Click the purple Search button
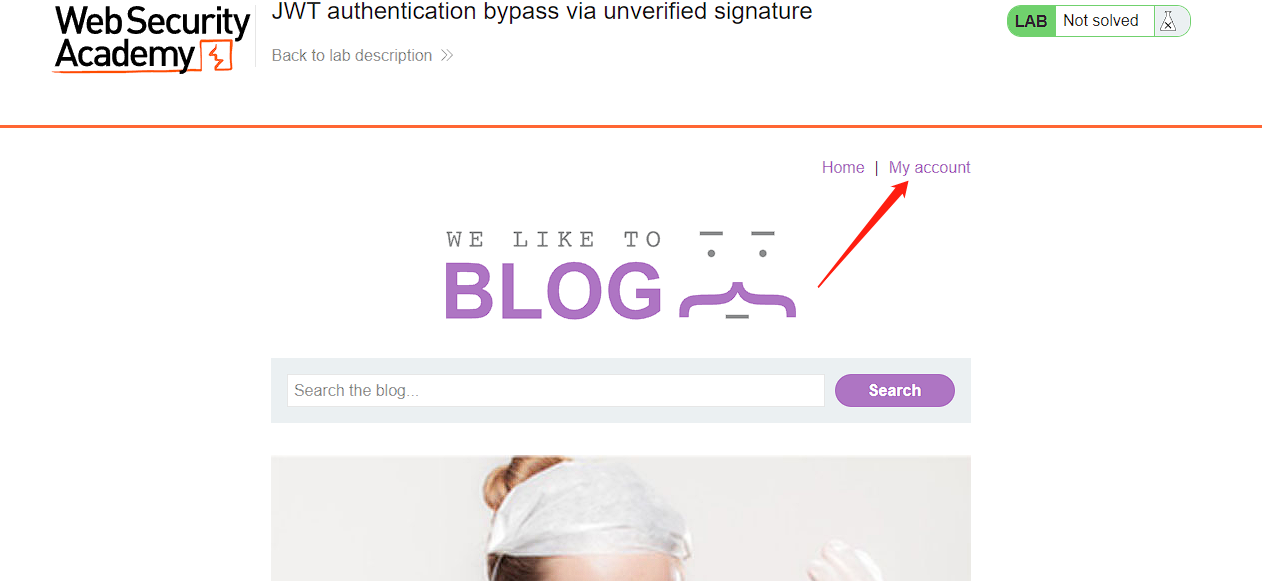 895,390
